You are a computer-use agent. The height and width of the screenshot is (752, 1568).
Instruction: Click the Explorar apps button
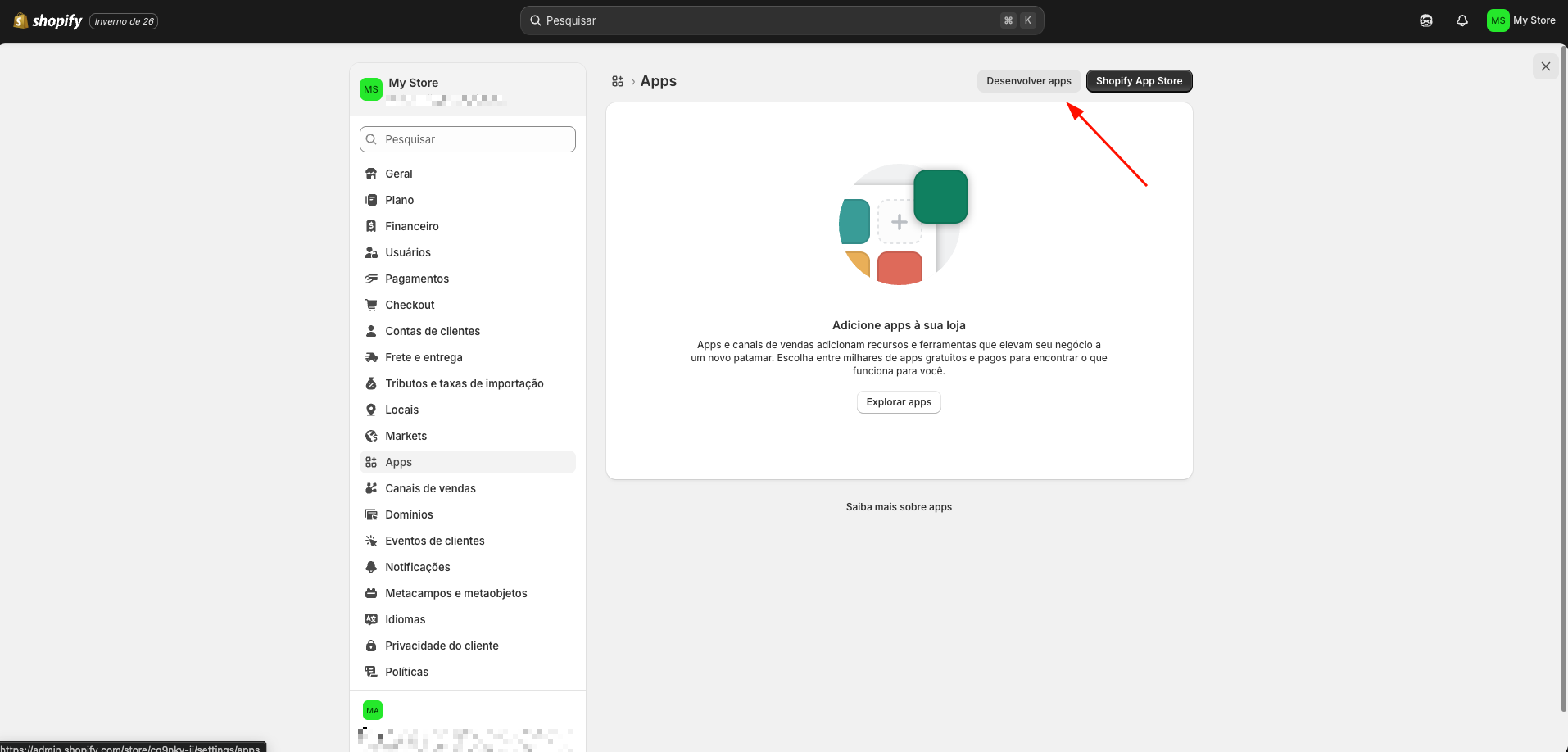pyautogui.click(x=899, y=402)
